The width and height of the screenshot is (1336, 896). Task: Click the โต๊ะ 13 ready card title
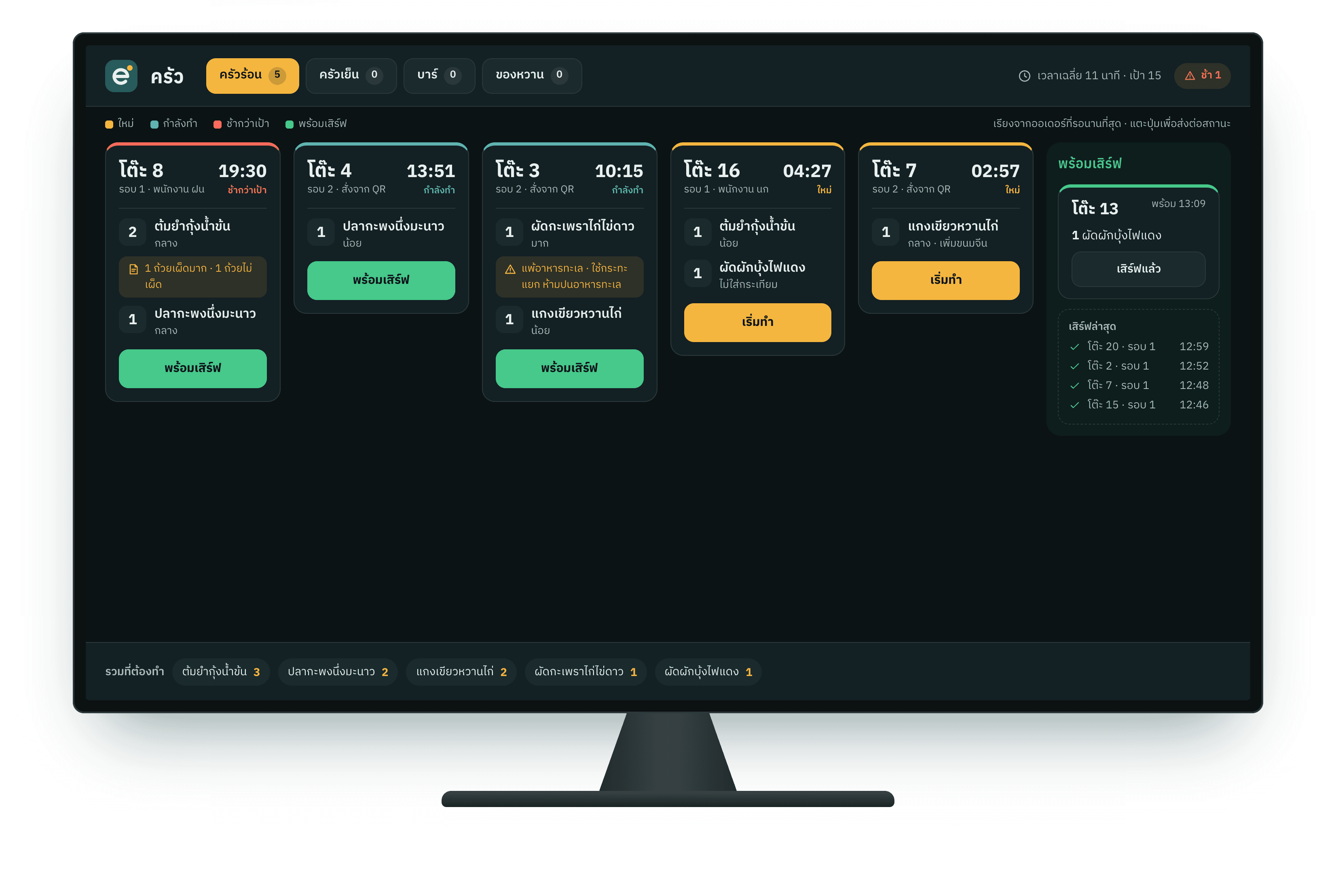pos(1095,209)
